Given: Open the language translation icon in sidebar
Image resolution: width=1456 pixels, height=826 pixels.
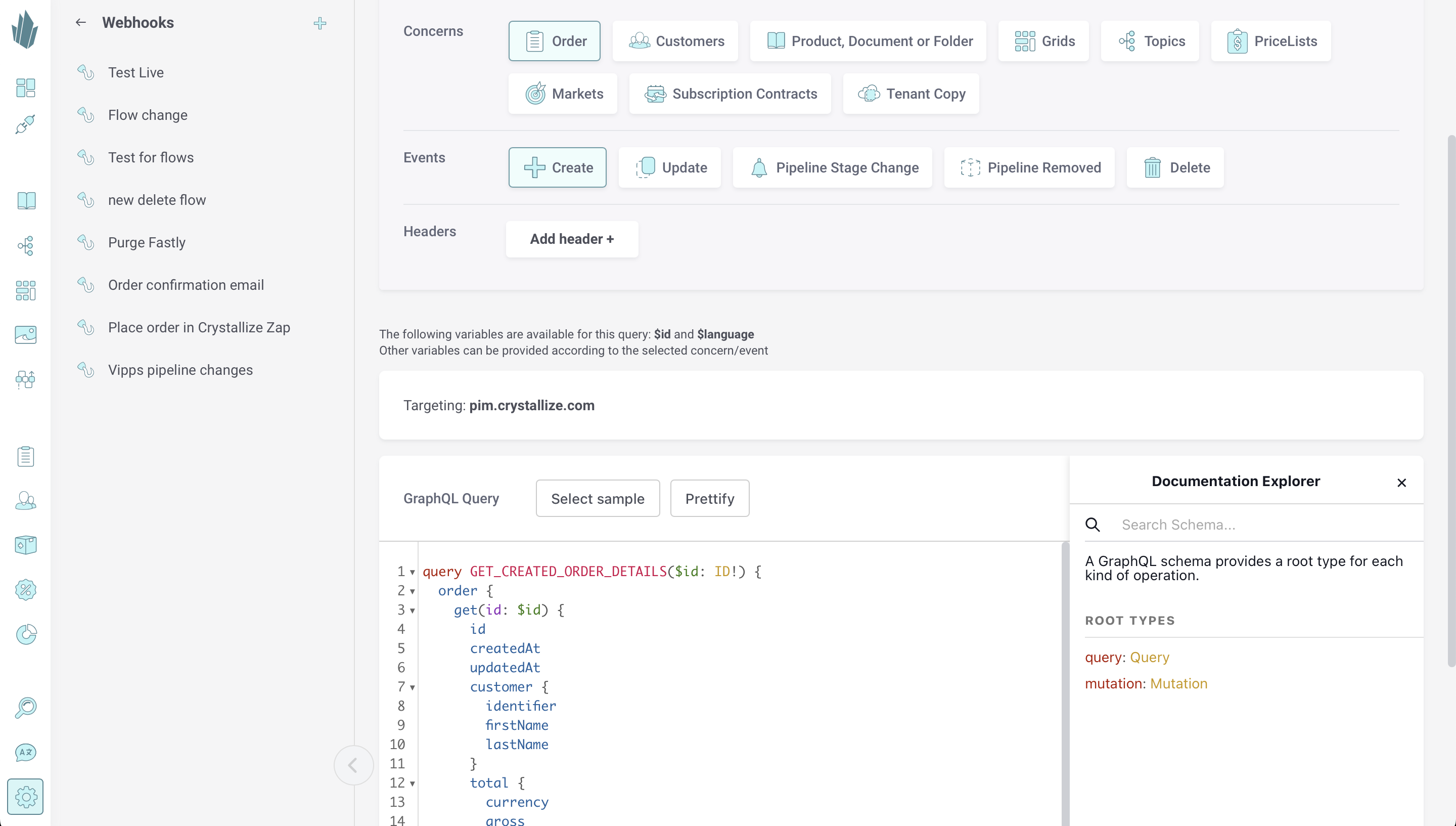Looking at the screenshot, I should (x=25, y=752).
